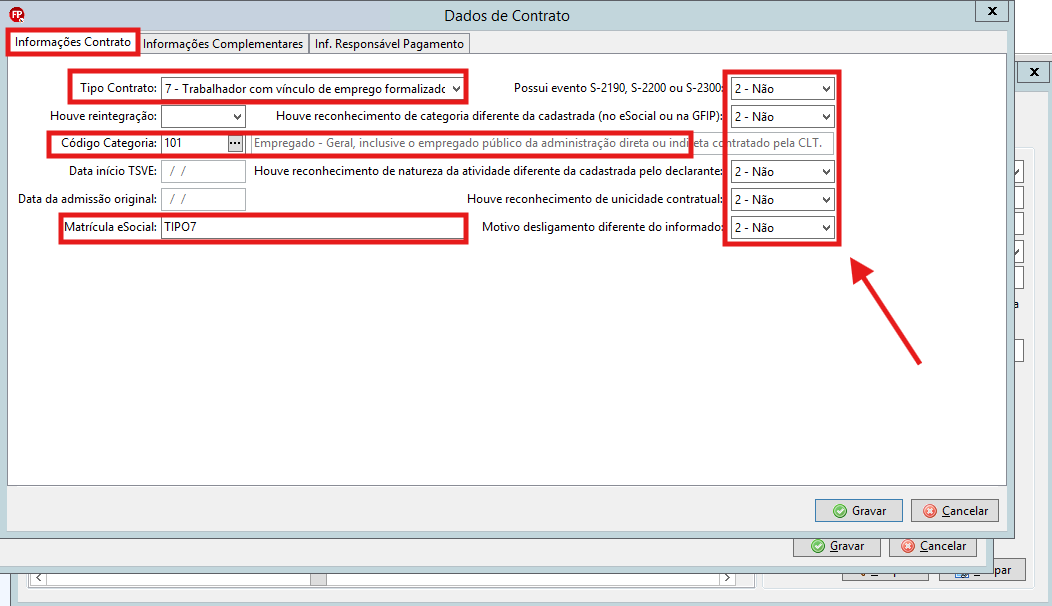Click the background horizontal scrollbar thumb

(x=318, y=578)
